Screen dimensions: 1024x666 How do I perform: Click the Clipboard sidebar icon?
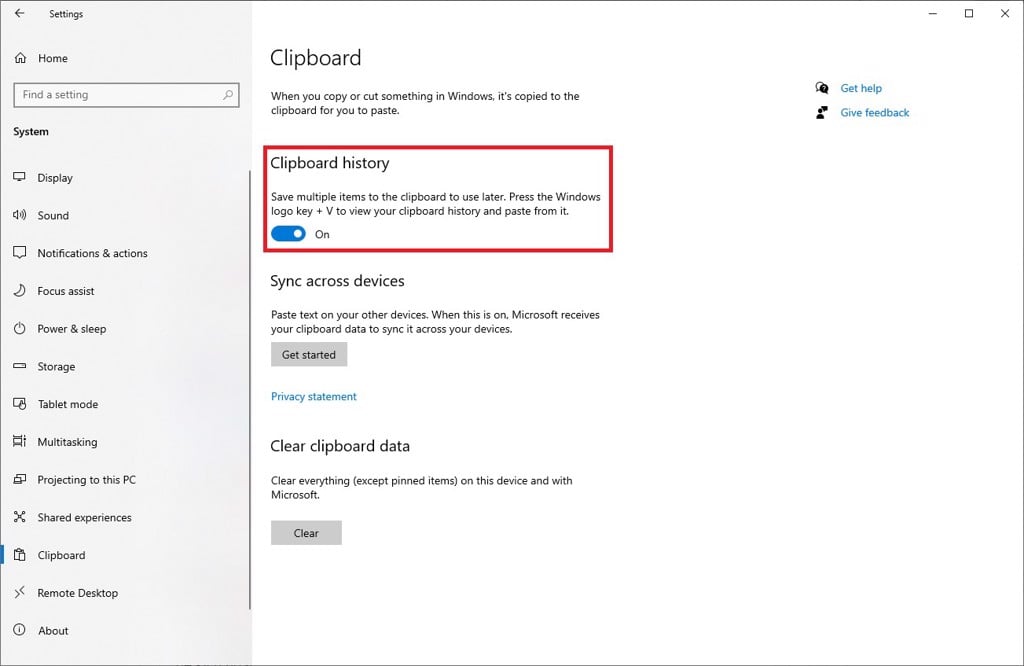(20, 555)
